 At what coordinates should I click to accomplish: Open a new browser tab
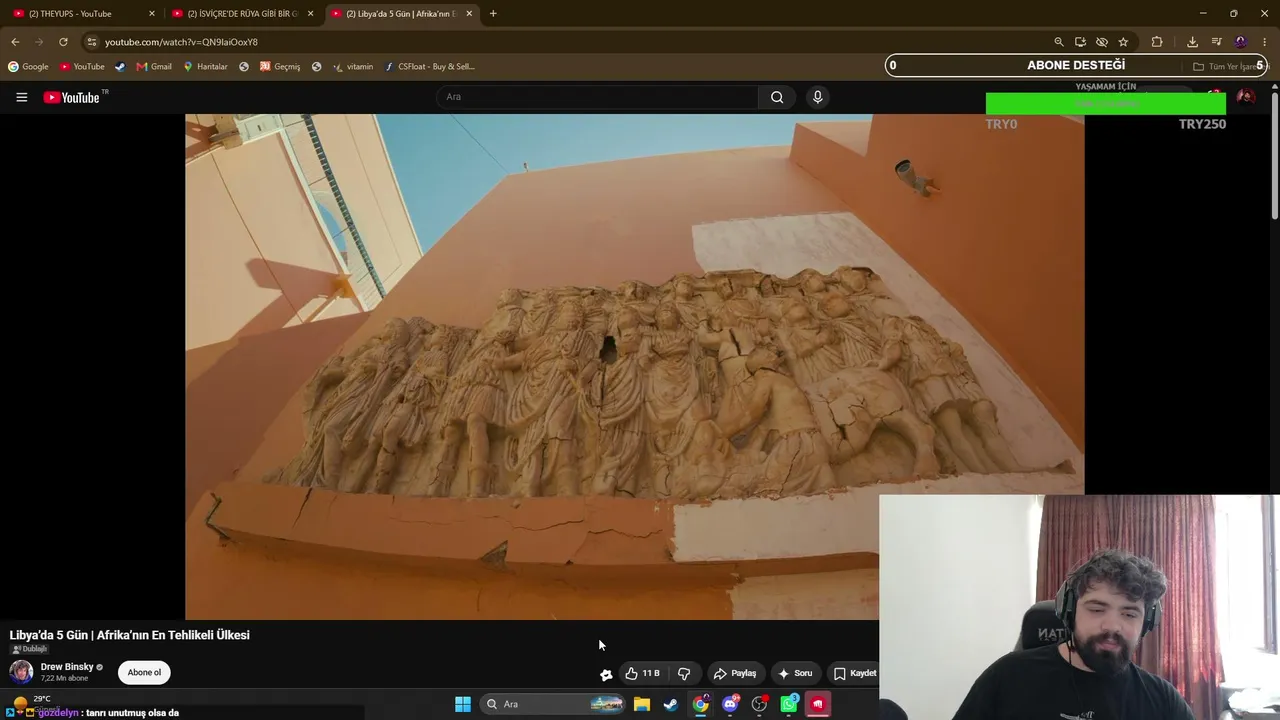(493, 14)
